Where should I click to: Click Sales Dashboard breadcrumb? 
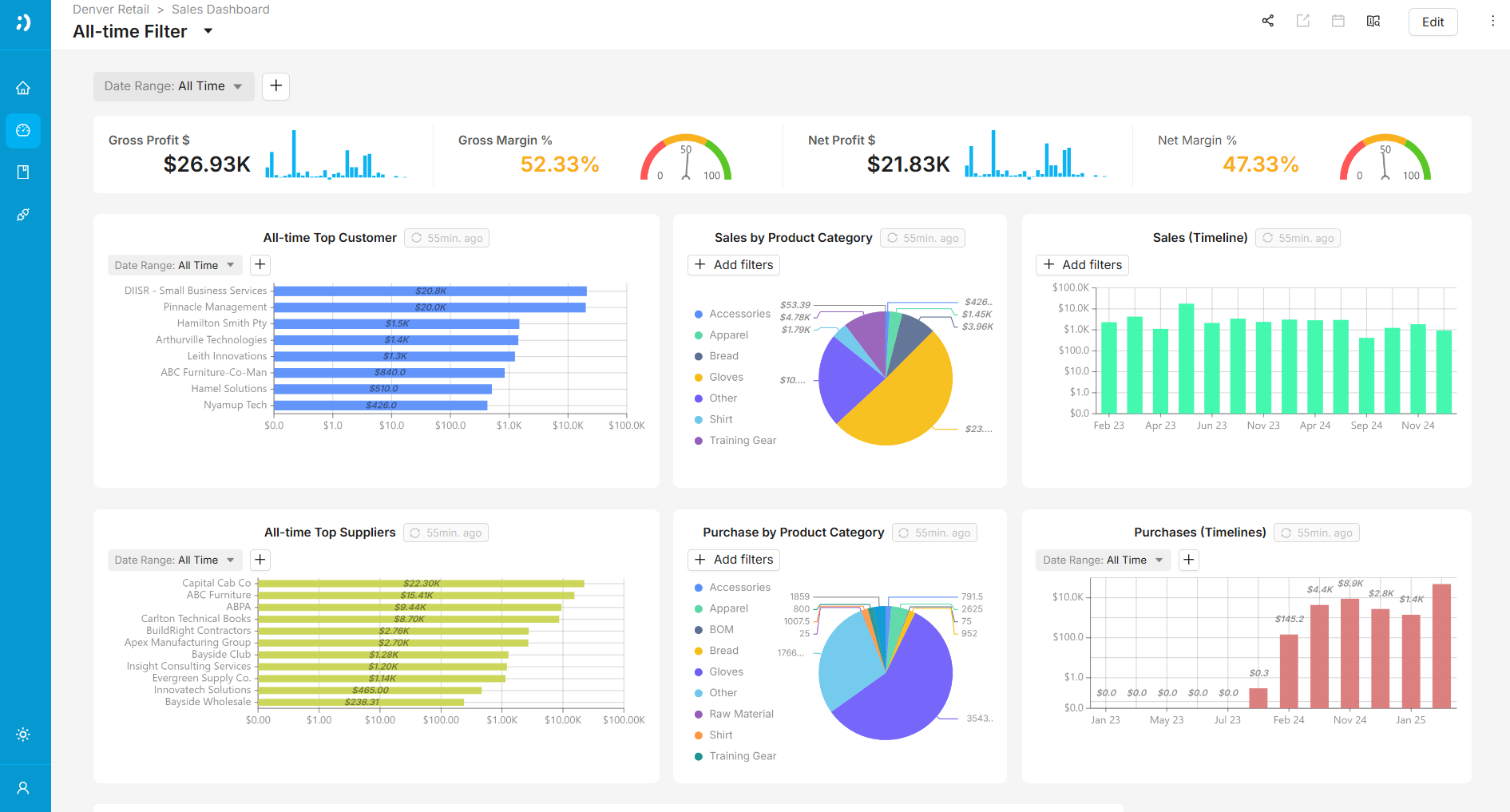pyautogui.click(x=220, y=10)
